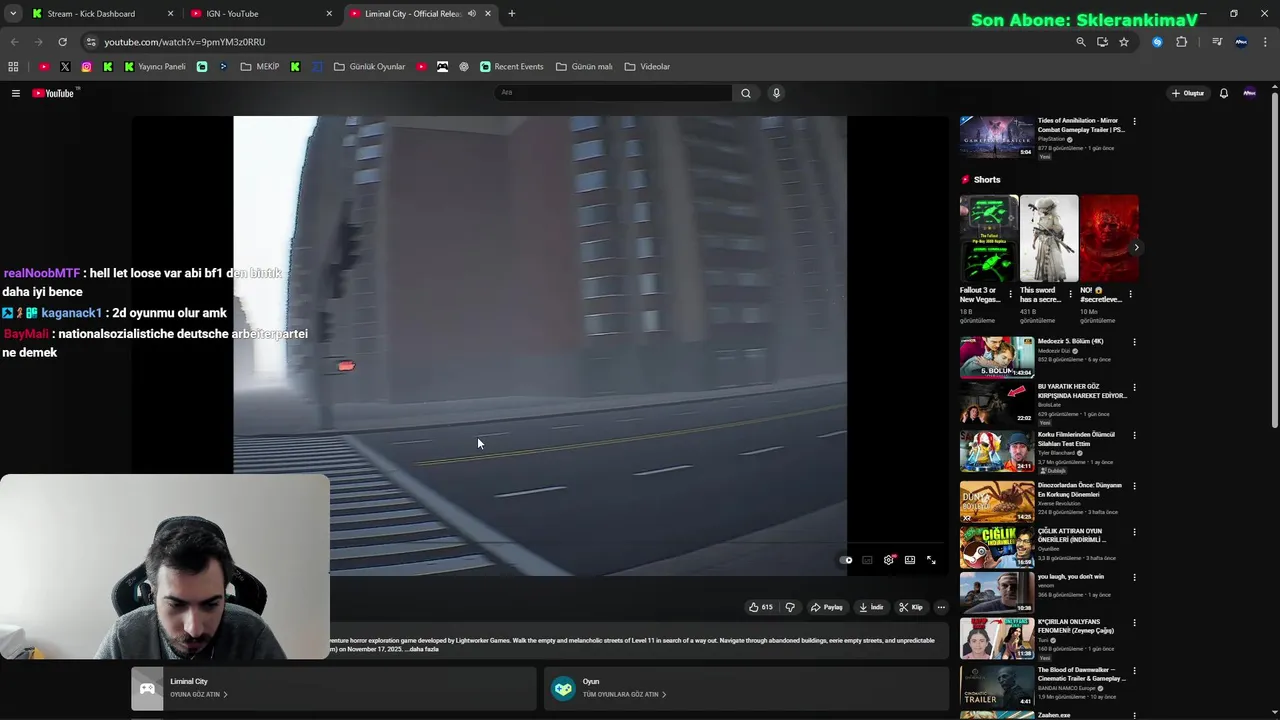Go back in Chrome navigation

coord(14,42)
